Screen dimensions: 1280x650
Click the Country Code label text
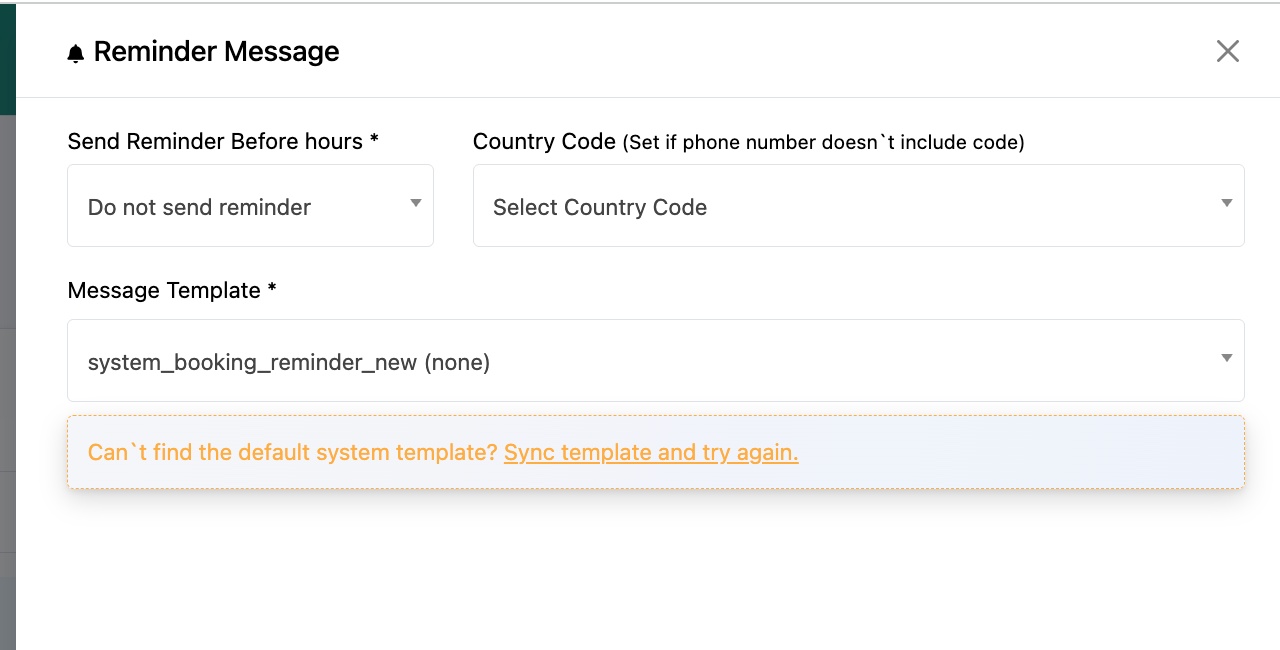[x=544, y=141]
